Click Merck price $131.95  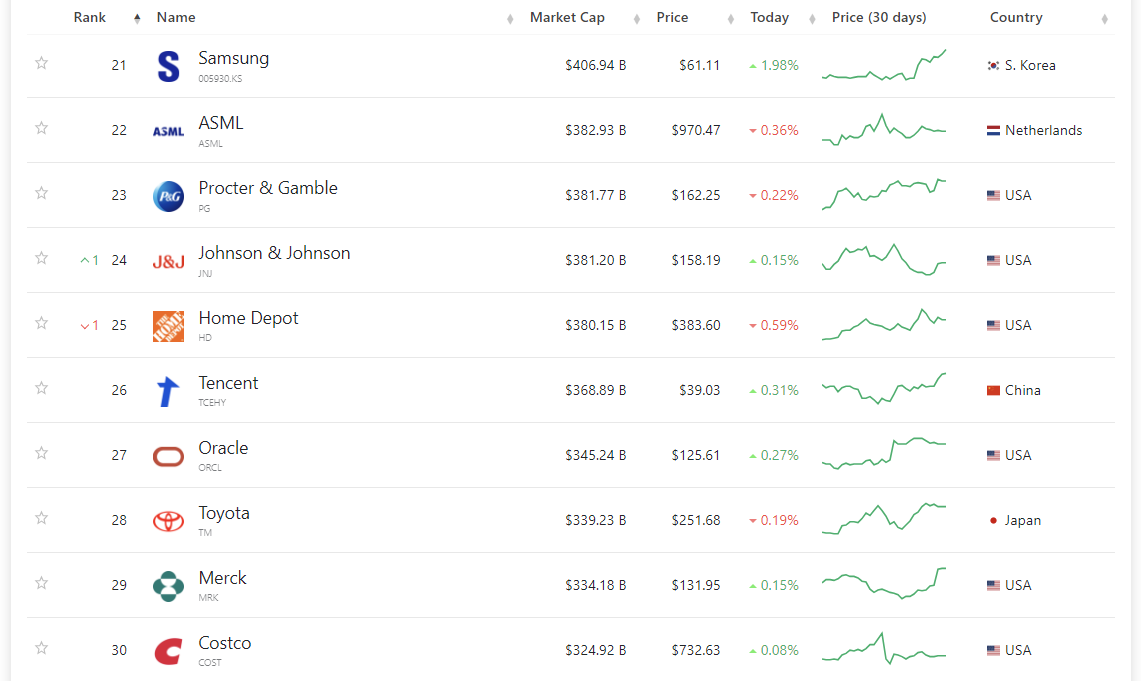[696, 585]
